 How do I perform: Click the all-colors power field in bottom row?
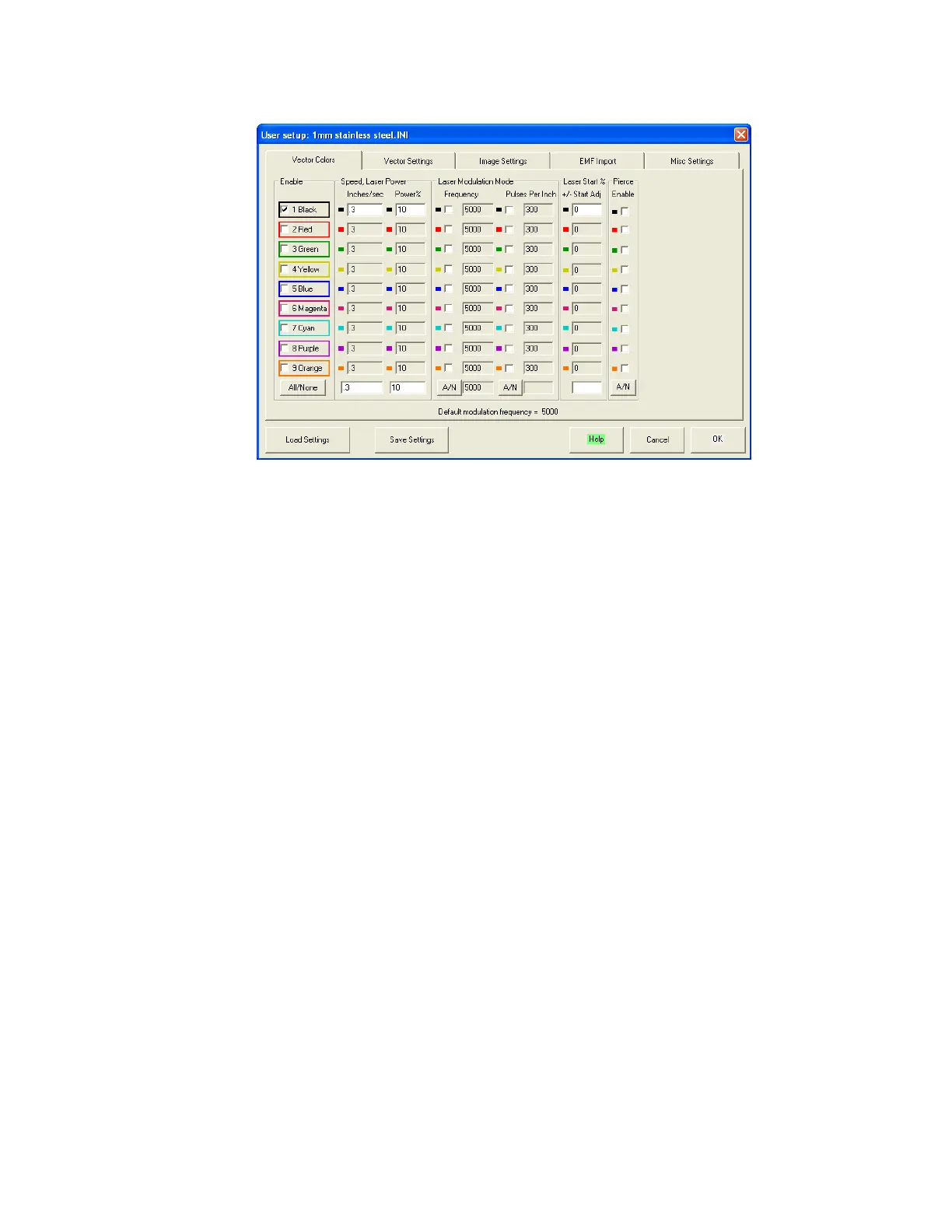pos(408,387)
